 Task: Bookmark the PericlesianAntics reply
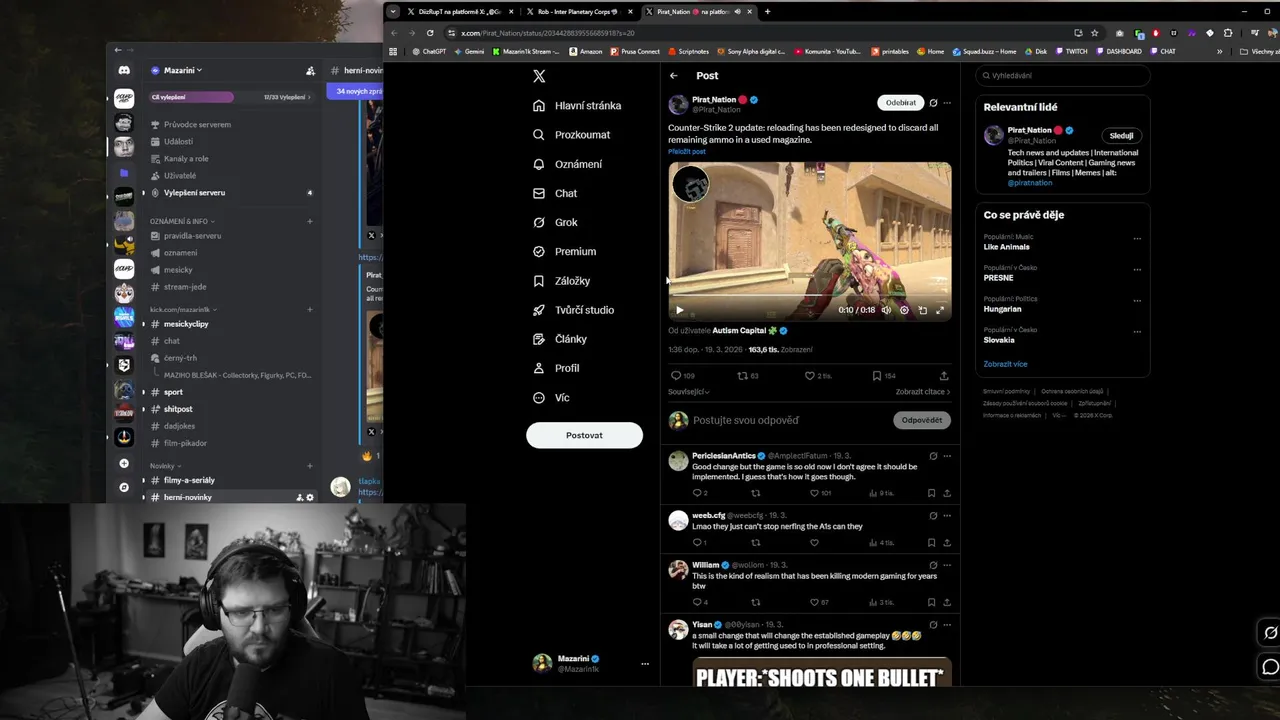(x=931, y=493)
